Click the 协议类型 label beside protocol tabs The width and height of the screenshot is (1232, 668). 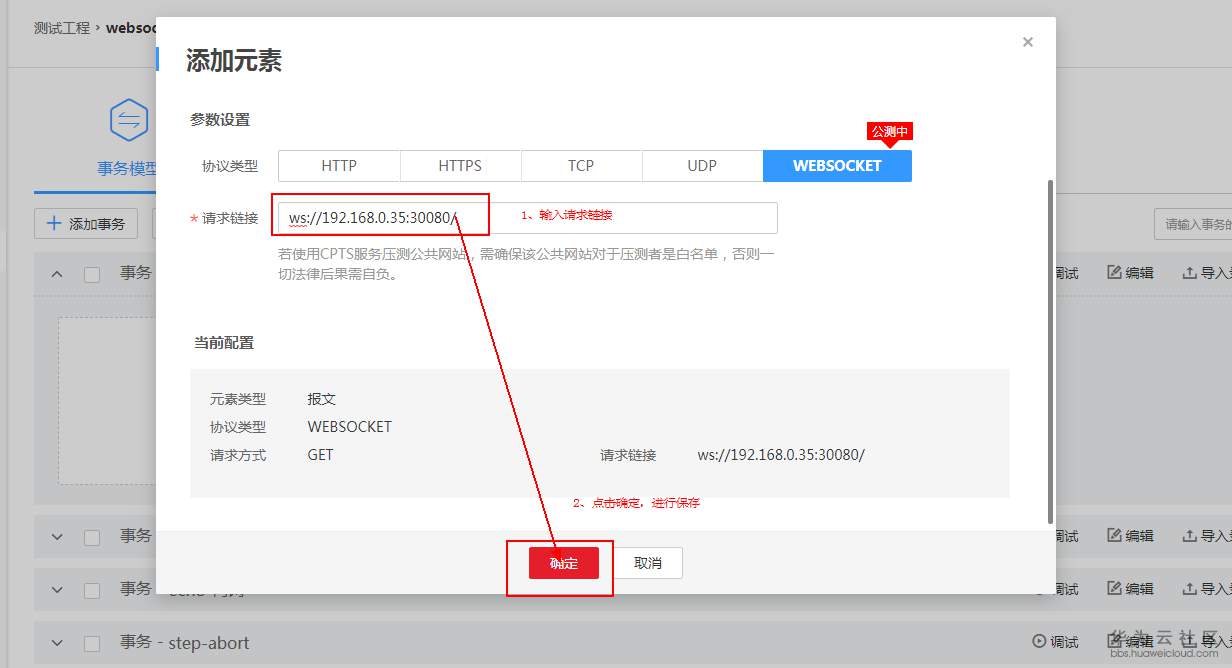[230, 166]
